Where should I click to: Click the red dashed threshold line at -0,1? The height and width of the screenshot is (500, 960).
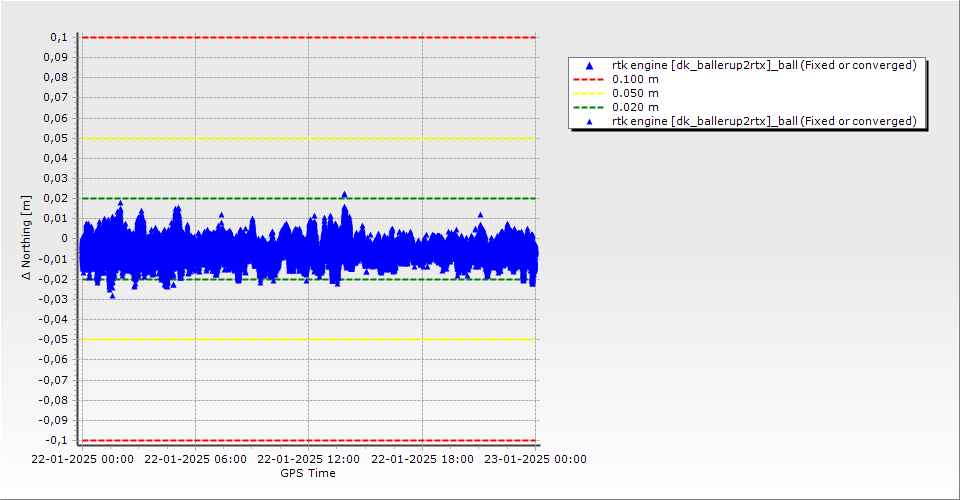click(309, 441)
